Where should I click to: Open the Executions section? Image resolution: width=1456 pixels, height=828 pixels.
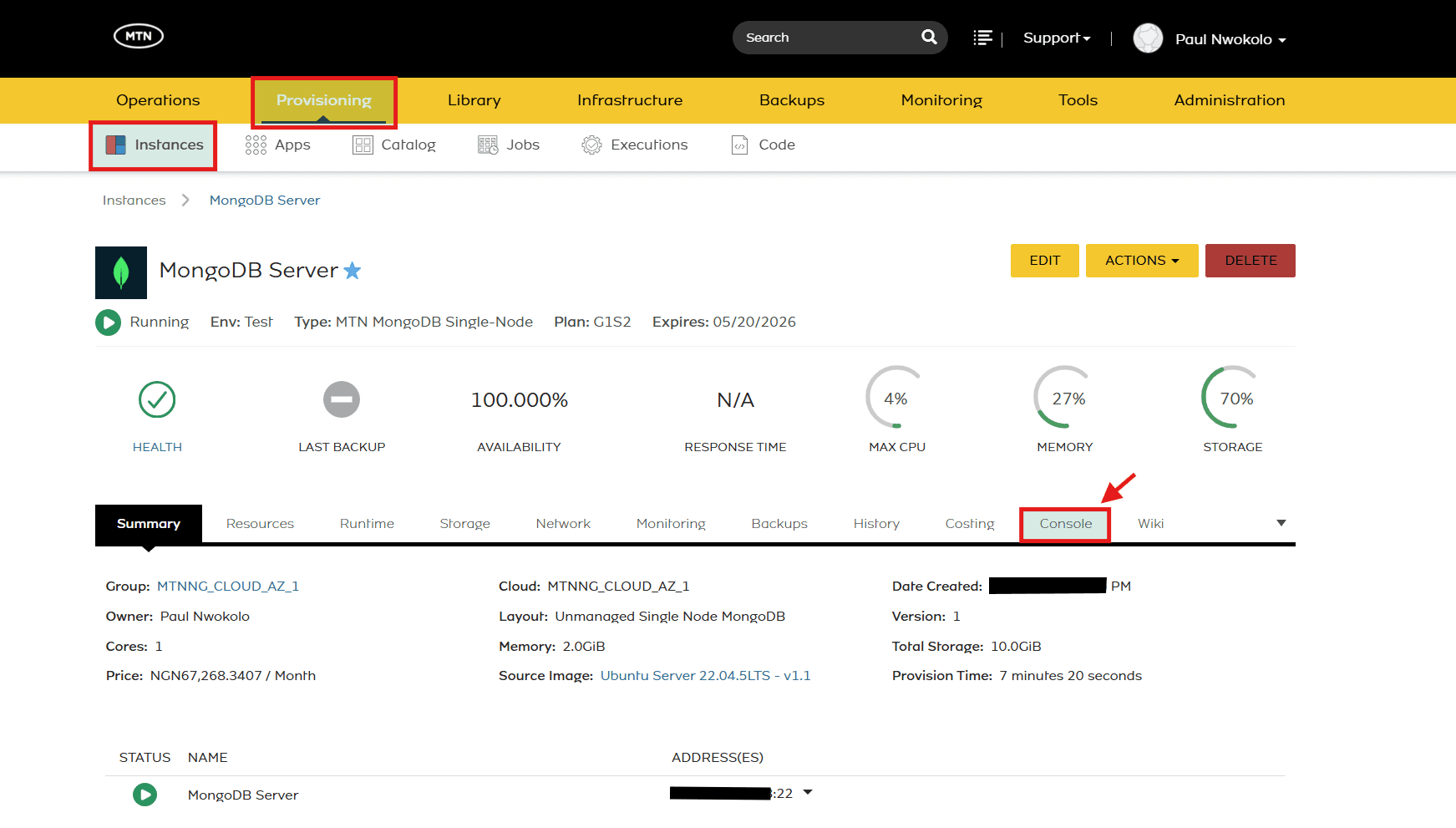pyautogui.click(x=635, y=145)
